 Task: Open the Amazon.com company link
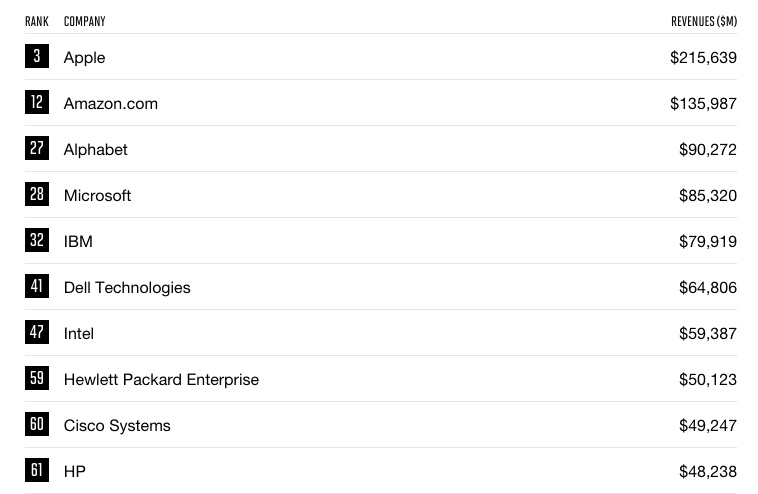point(110,104)
